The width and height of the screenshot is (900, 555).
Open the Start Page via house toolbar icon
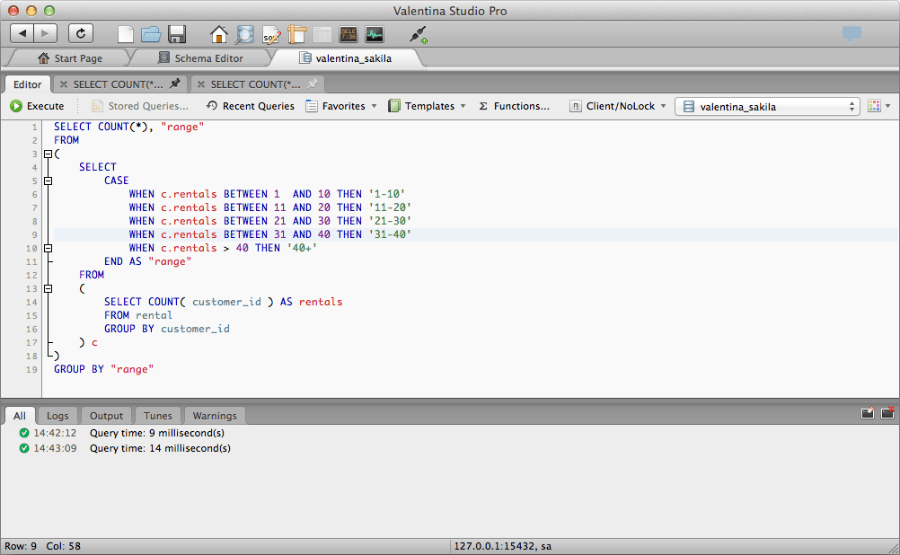[x=218, y=34]
